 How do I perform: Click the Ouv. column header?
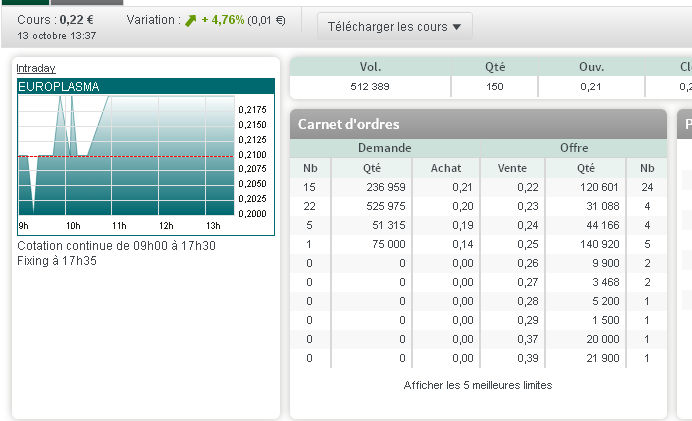591,67
